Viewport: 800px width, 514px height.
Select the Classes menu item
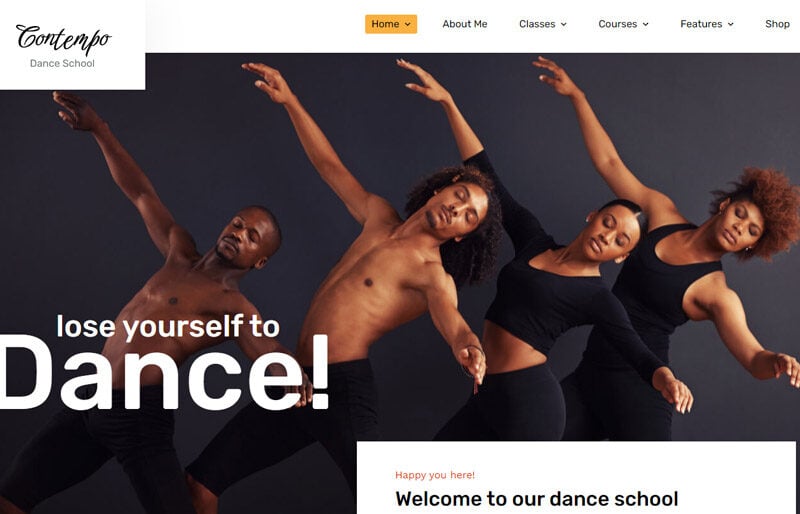[x=537, y=24]
